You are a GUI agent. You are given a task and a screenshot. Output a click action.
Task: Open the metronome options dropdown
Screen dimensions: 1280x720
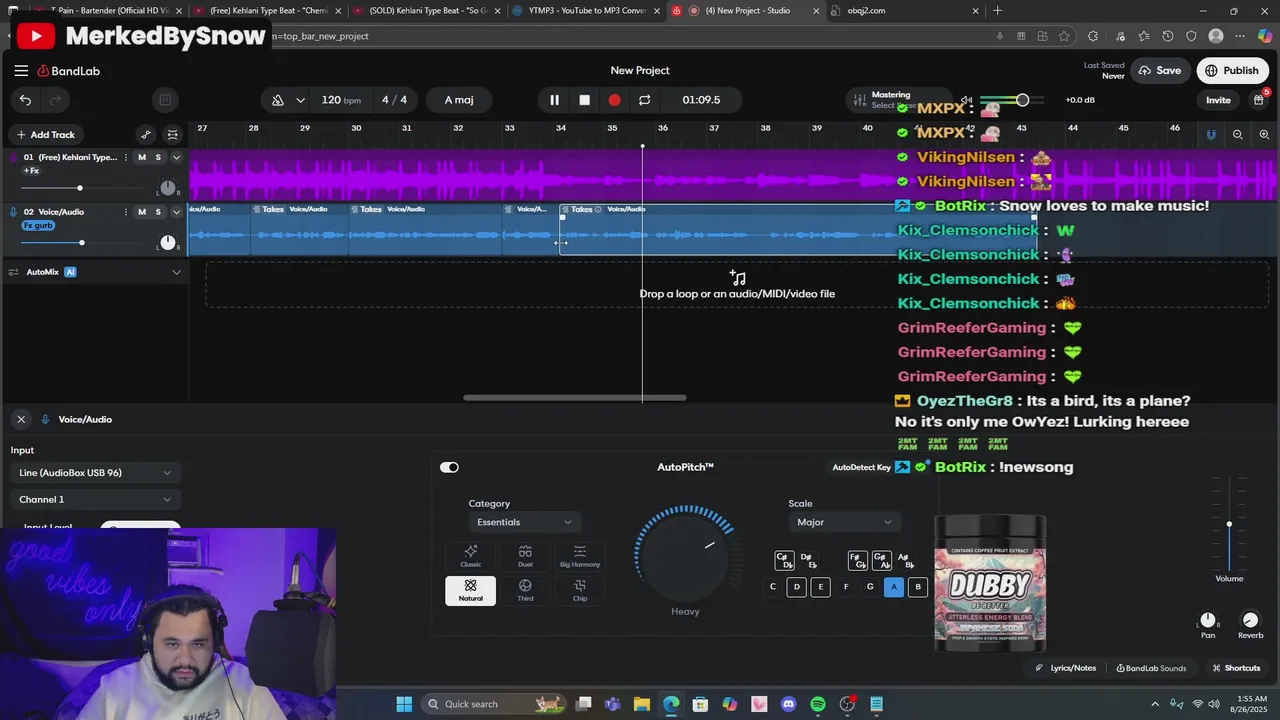[300, 100]
